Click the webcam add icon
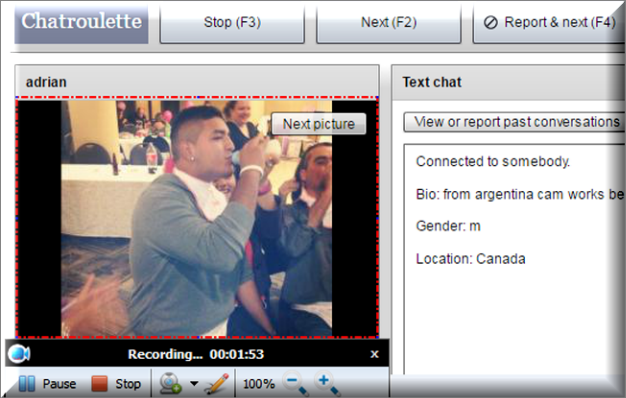 170,384
